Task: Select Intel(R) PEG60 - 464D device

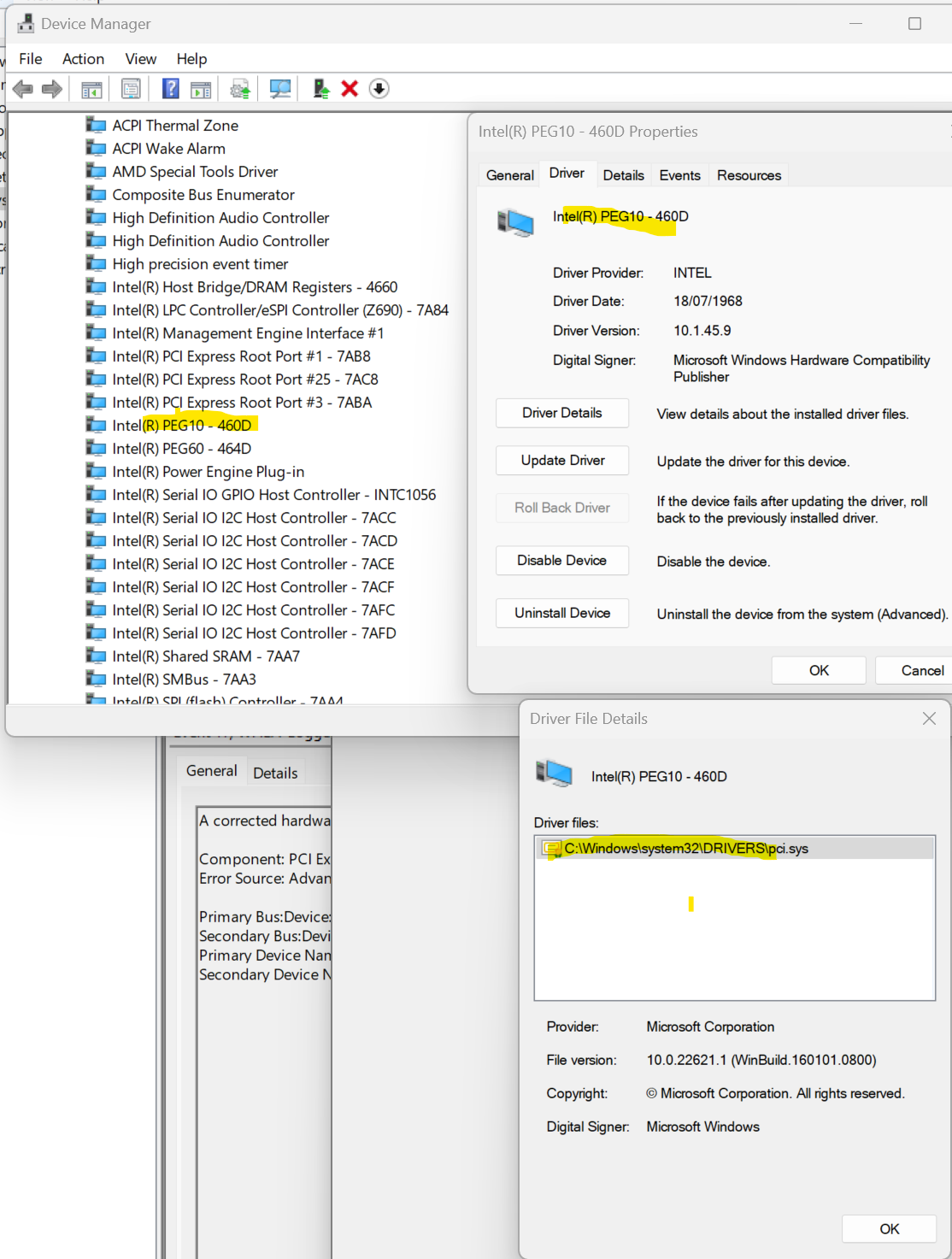Action: click(181, 449)
